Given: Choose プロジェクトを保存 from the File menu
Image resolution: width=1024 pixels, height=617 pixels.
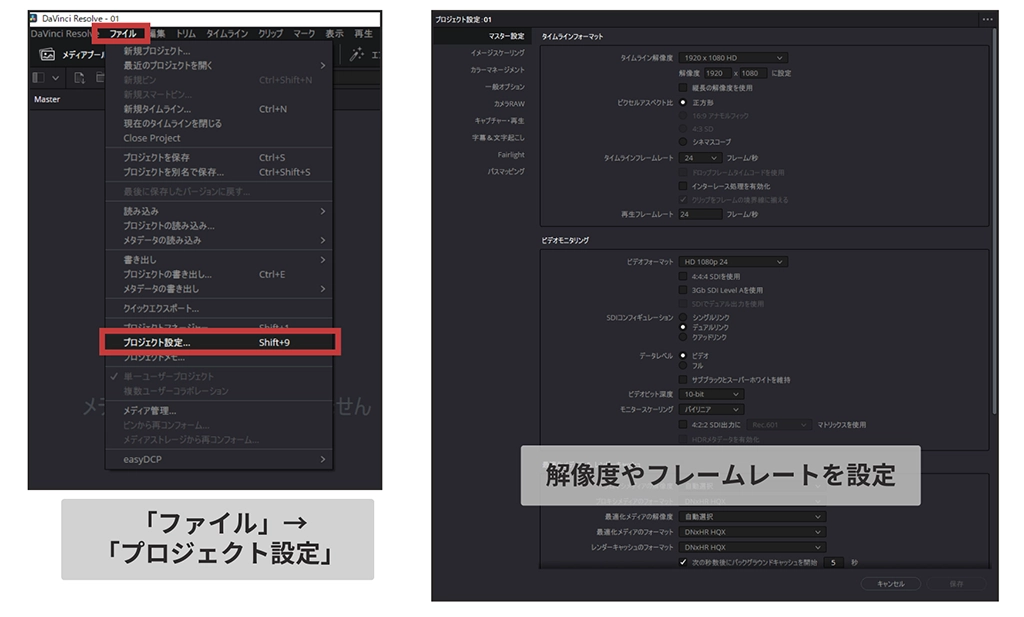Looking at the screenshot, I should click(x=219, y=157).
